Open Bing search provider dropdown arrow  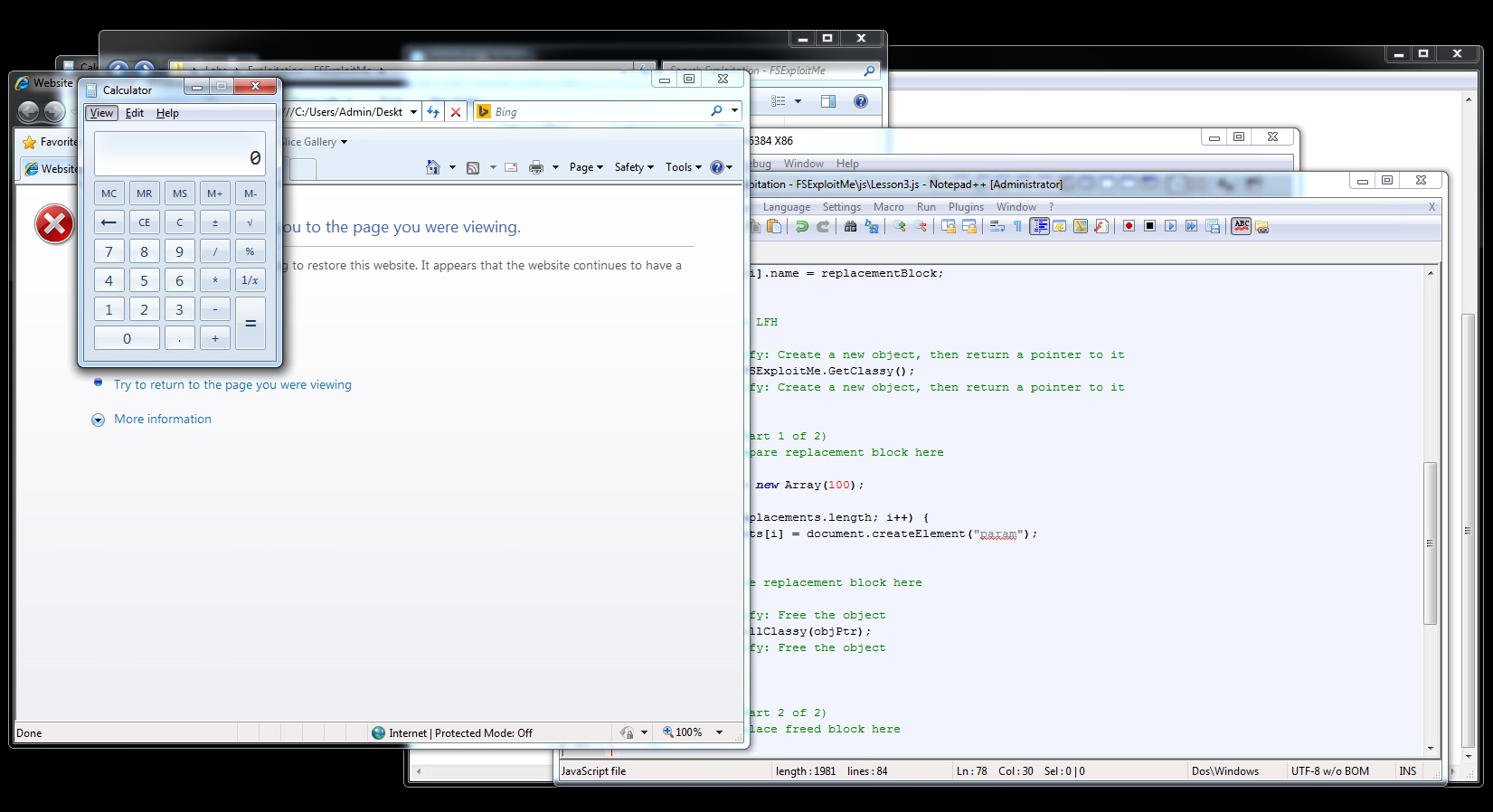click(734, 111)
